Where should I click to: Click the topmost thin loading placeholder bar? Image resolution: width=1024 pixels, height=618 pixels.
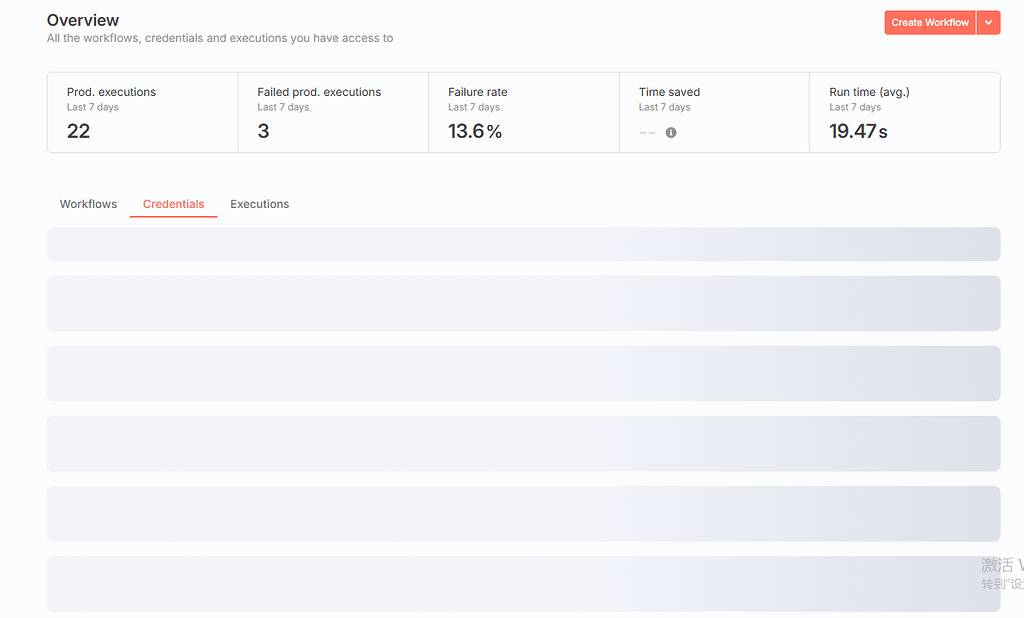pyautogui.click(x=523, y=244)
